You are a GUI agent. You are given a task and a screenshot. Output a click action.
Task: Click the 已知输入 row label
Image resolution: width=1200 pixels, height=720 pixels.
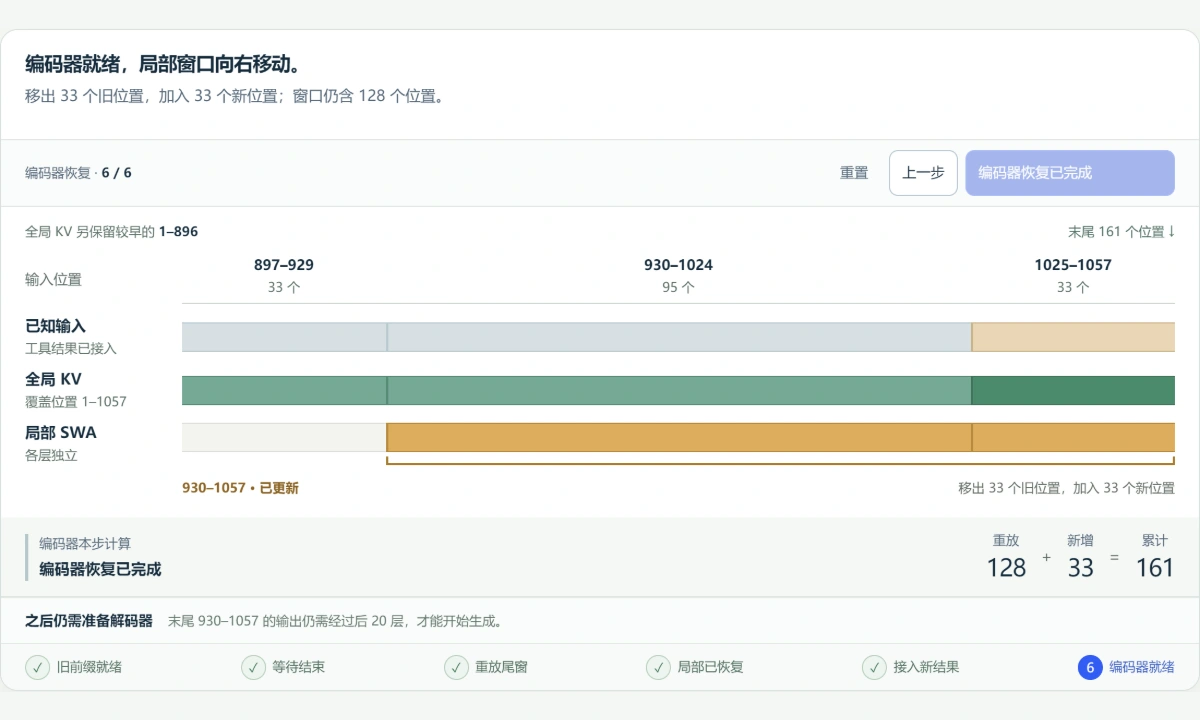click(55, 326)
